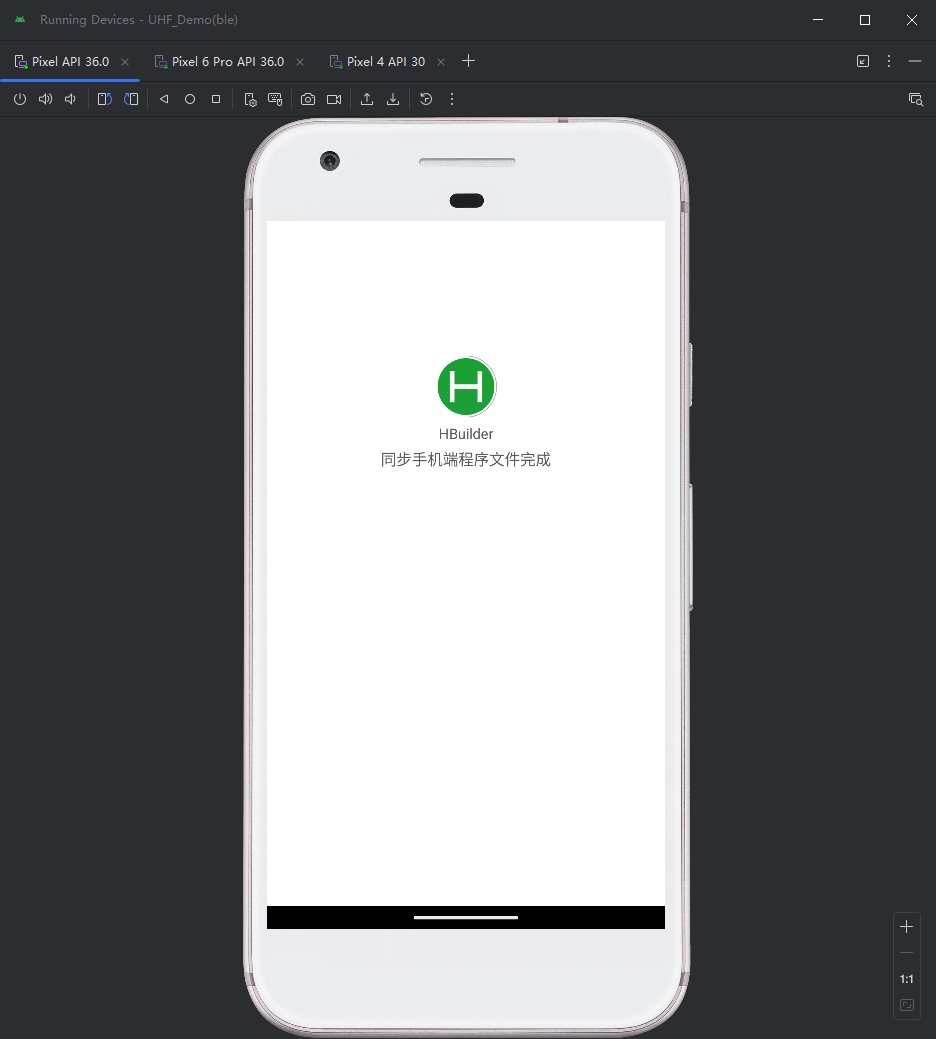Add a device with plus tab button
The width and height of the screenshot is (936, 1039).
tap(468, 61)
